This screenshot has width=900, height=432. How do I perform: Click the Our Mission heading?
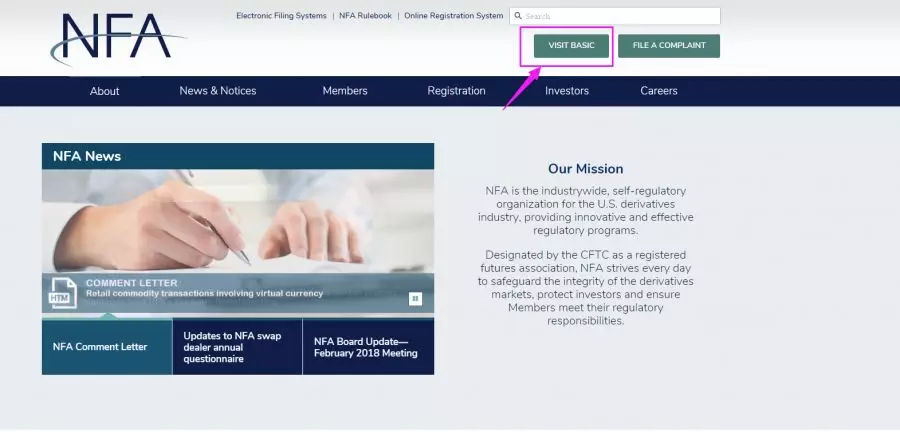(x=585, y=169)
